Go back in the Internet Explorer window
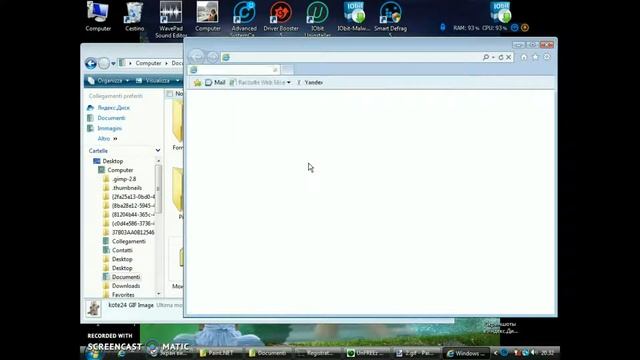This screenshot has width=640, height=360. (x=197, y=56)
